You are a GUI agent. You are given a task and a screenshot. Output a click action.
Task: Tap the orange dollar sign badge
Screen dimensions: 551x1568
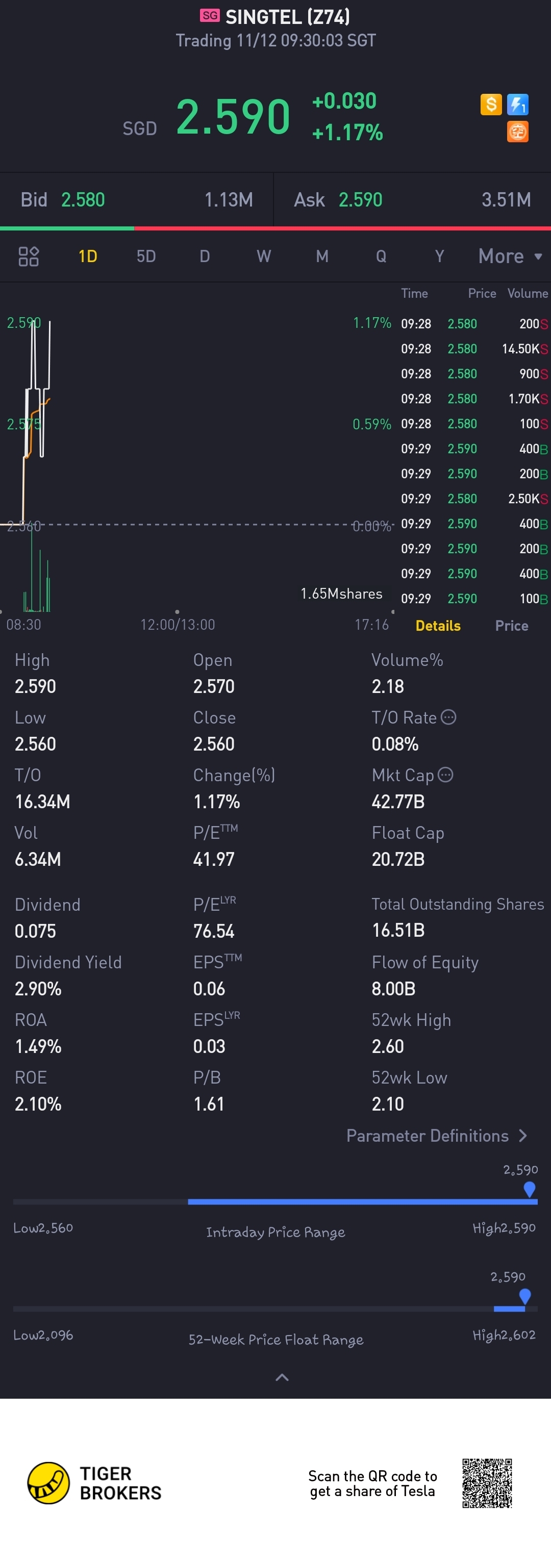coord(491,105)
